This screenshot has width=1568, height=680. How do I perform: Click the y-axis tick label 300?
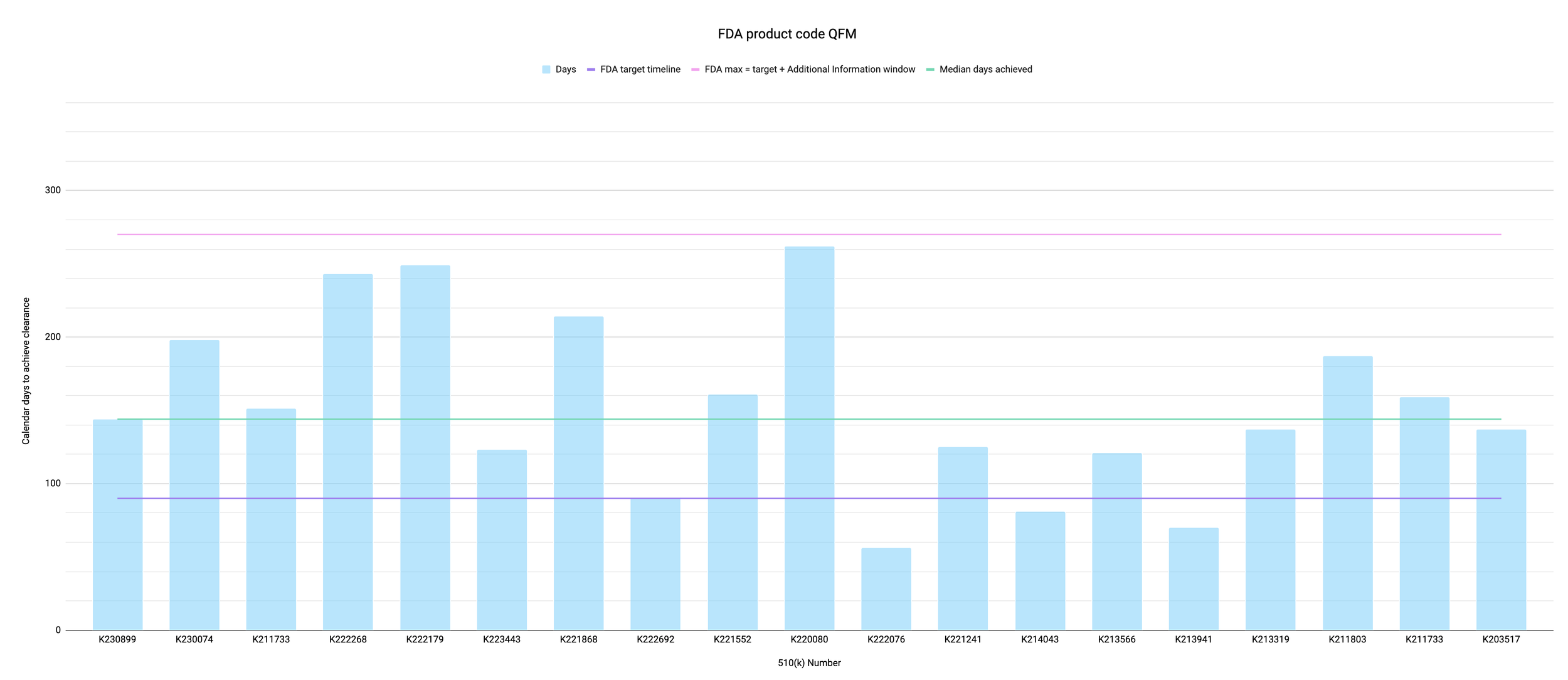pyautogui.click(x=53, y=190)
